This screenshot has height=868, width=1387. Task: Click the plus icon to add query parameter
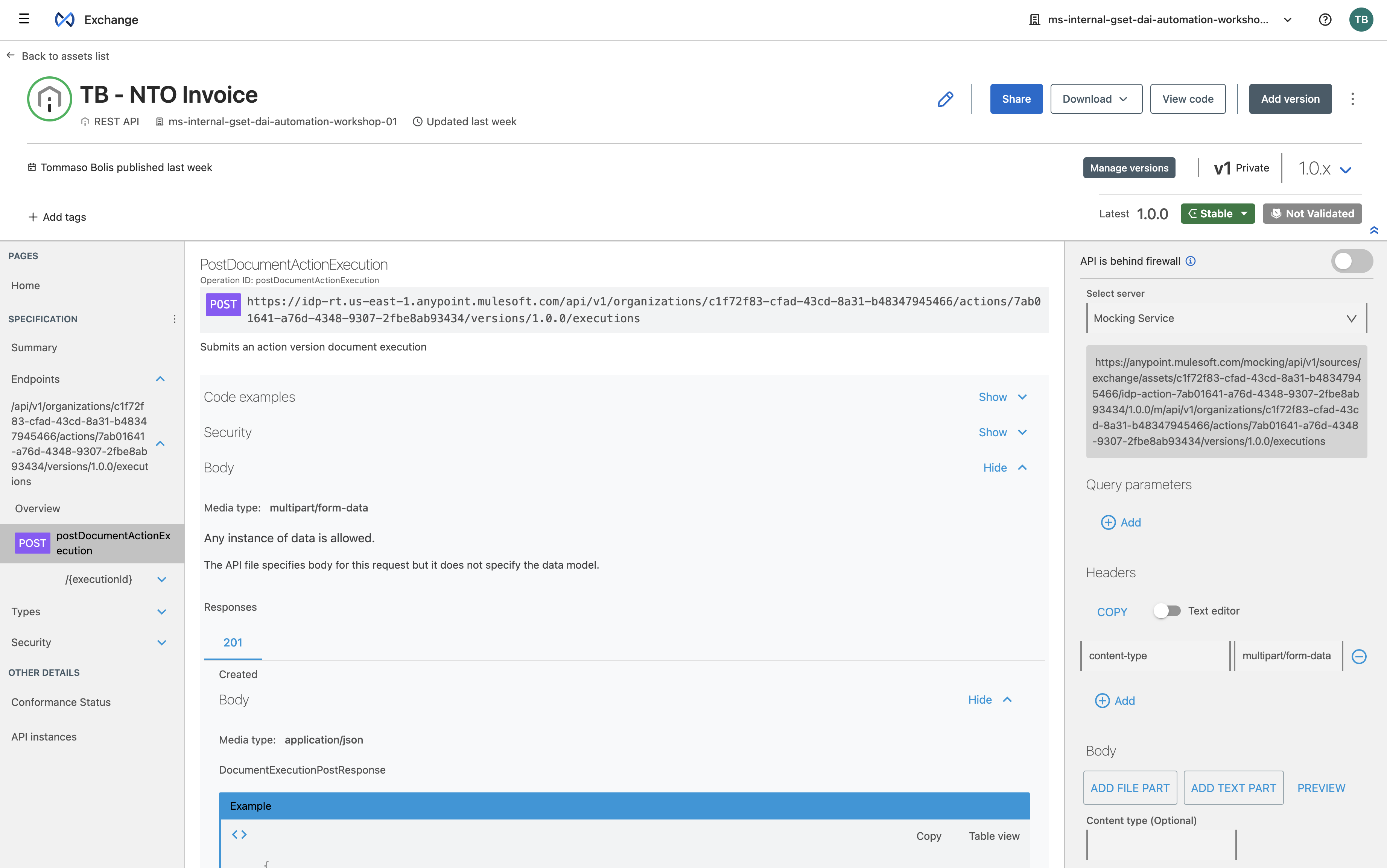point(1108,522)
